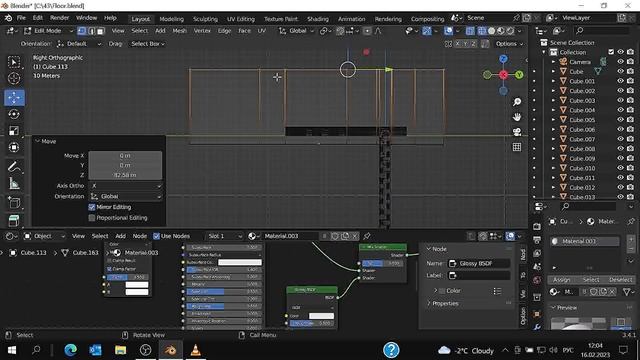The width and height of the screenshot is (640, 360).
Task: Click the Subsurface Color white swatch
Action: (240, 262)
